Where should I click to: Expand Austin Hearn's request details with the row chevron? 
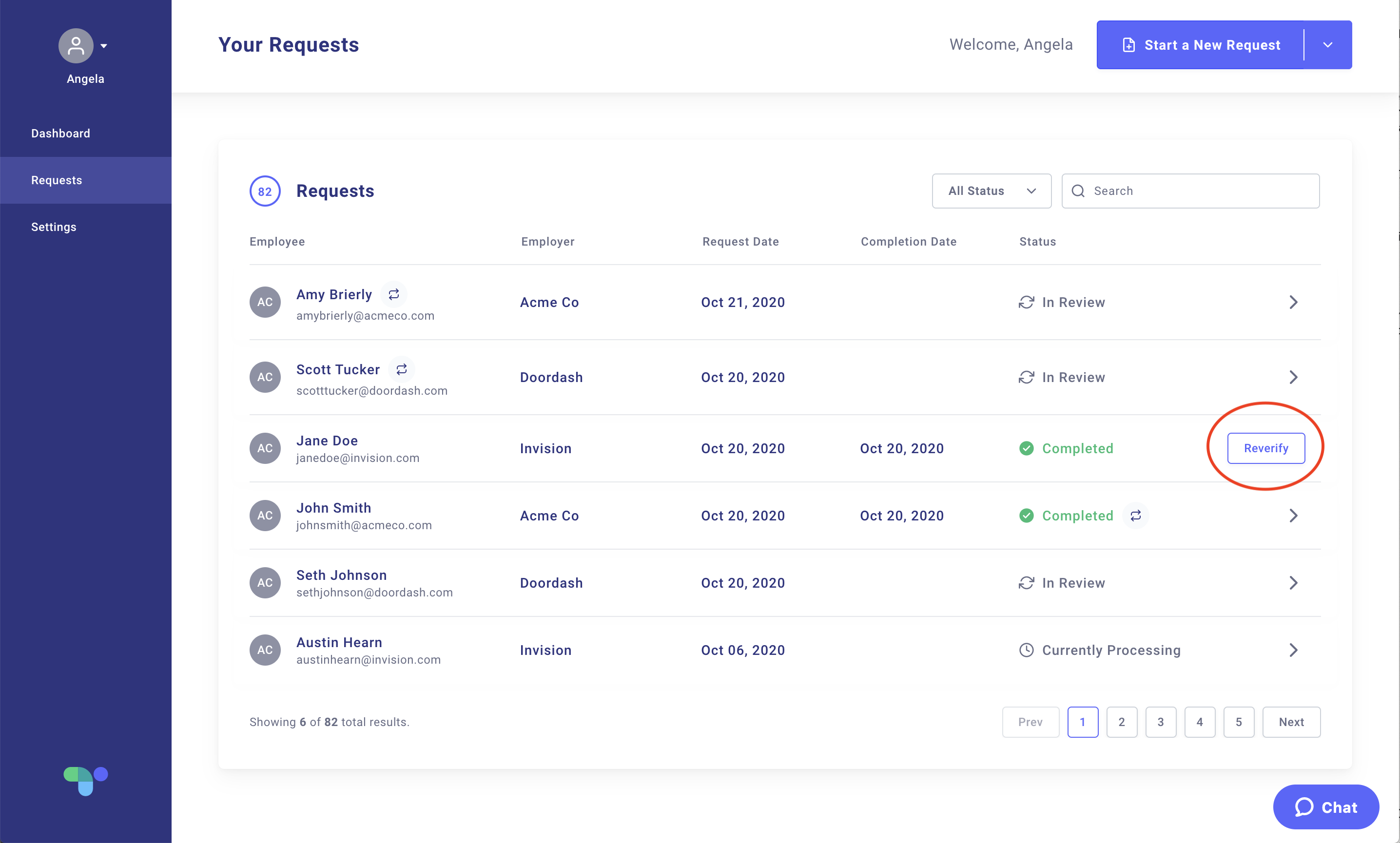pos(1294,650)
